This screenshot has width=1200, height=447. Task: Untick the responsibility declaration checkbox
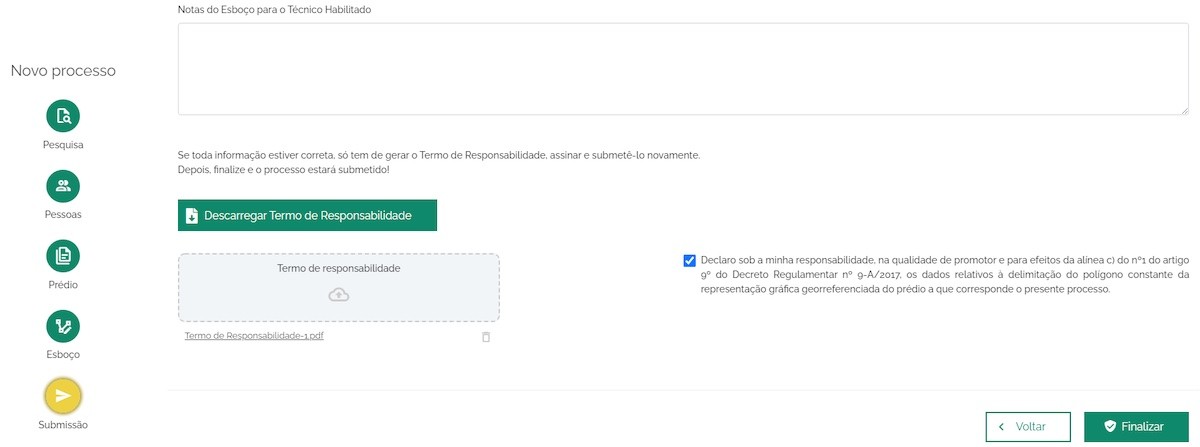coord(690,261)
